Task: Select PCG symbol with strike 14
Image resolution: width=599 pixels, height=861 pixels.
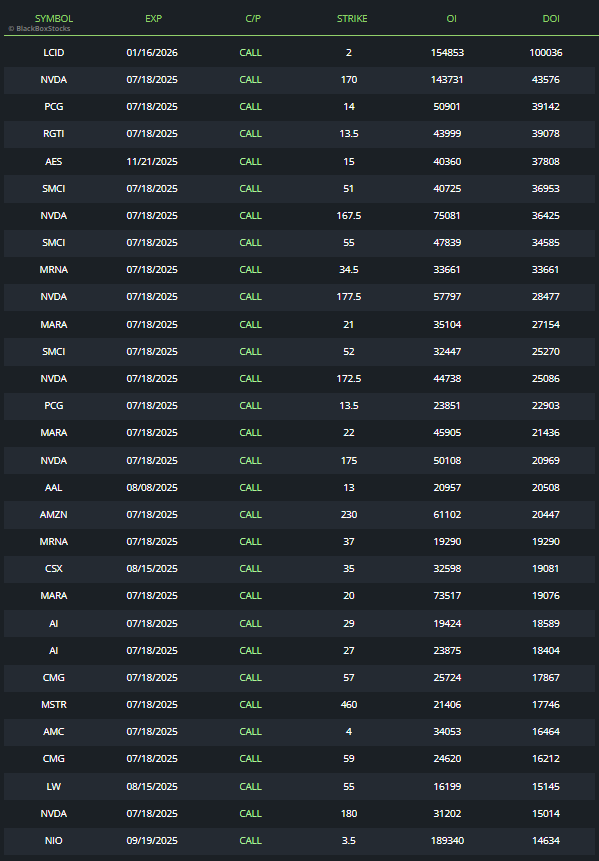Action: (54, 107)
